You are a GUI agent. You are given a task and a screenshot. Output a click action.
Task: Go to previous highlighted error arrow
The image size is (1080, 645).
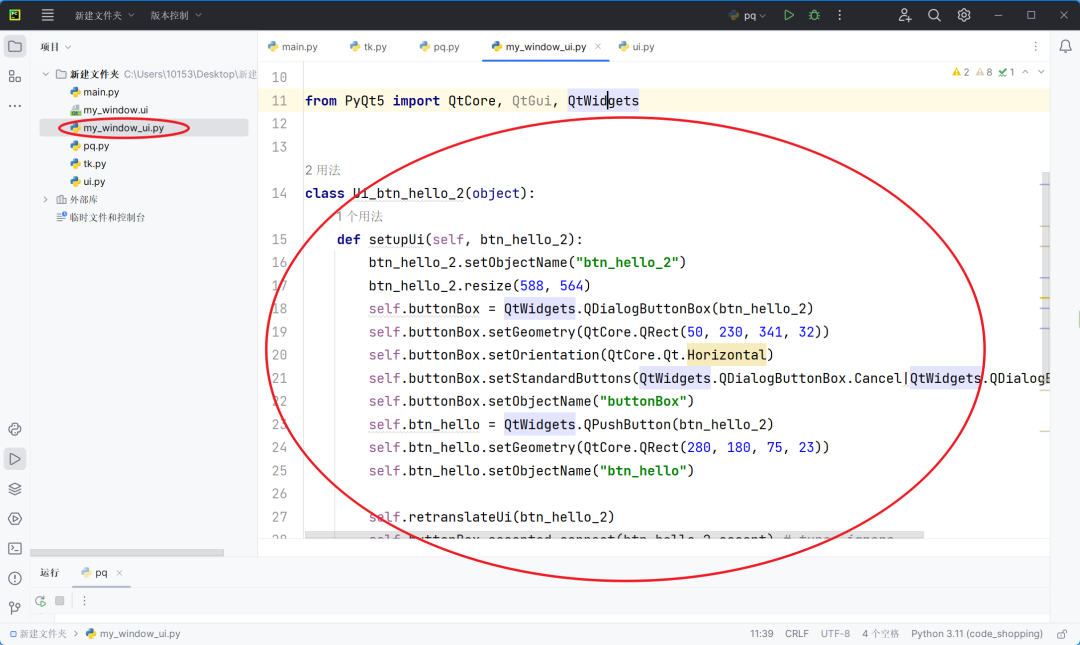pos(1025,72)
